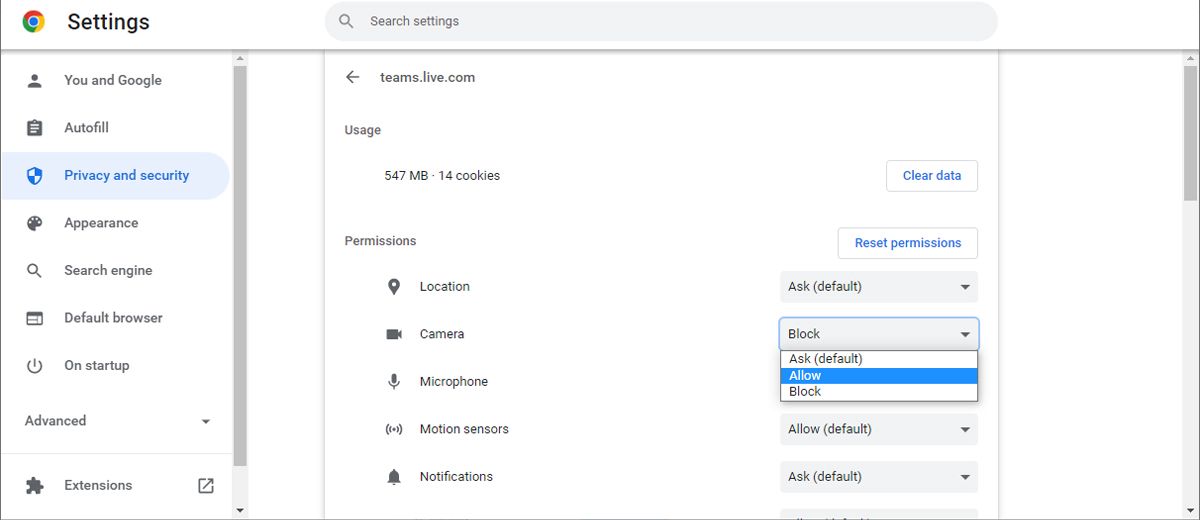The image size is (1200, 520).
Task: Open You and Google settings section
Action: [x=115, y=80]
